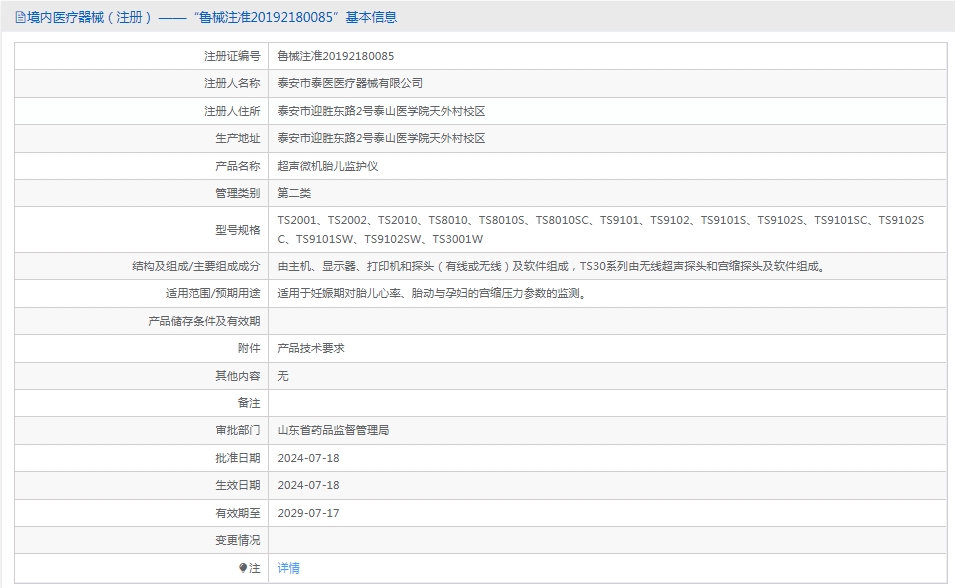Click the 备注 label

(249, 403)
